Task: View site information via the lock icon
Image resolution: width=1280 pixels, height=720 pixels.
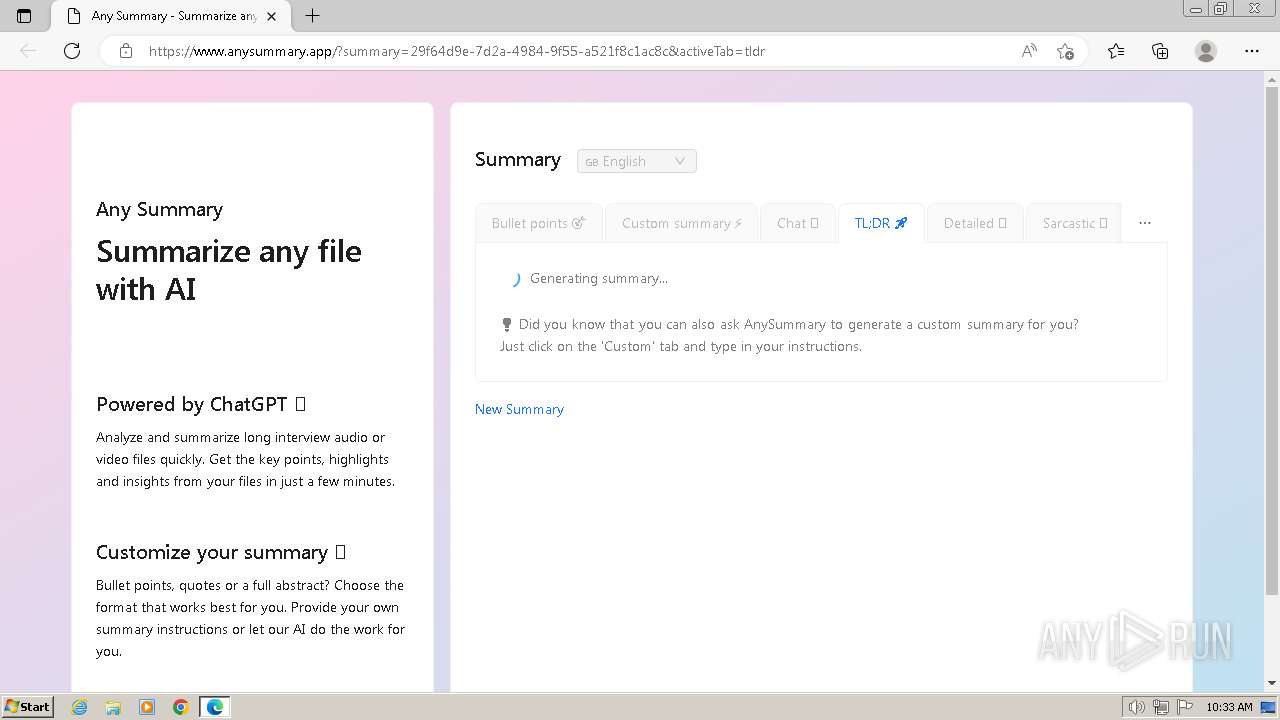Action: pyautogui.click(x=126, y=51)
